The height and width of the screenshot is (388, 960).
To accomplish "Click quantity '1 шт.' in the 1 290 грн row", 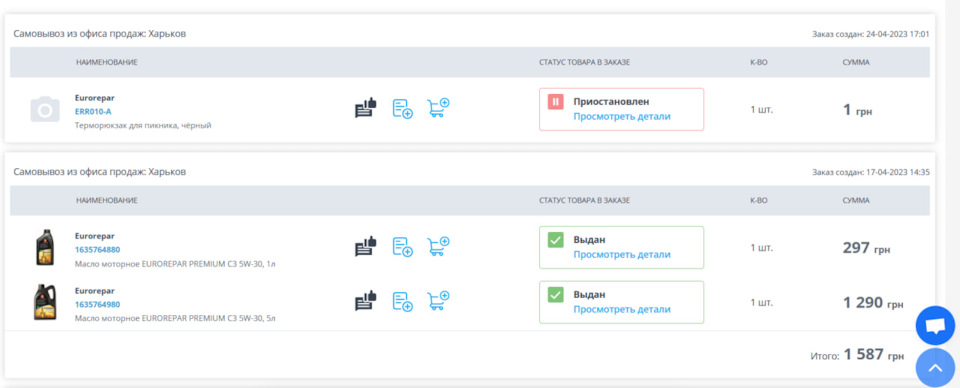I will [x=762, y=302].
